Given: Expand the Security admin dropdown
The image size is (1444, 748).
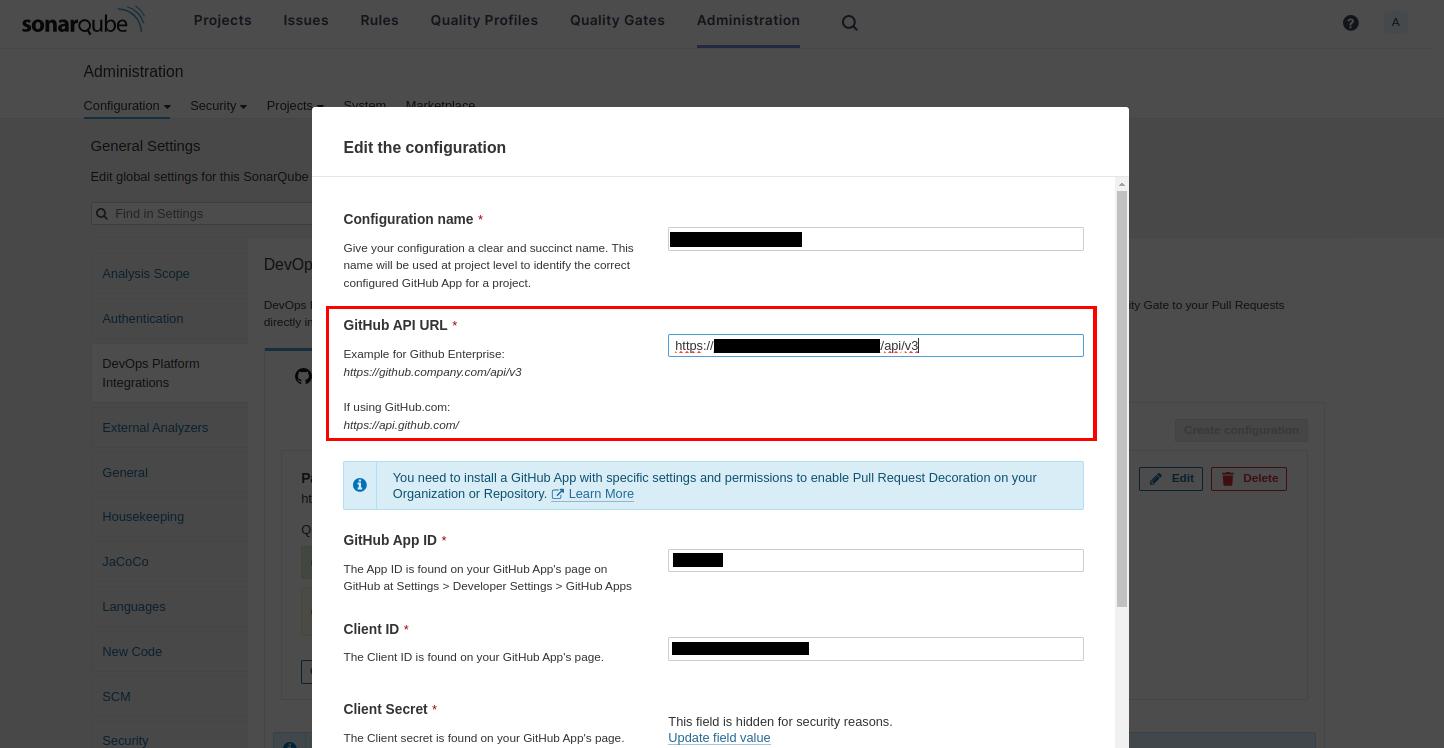Looking at the screenshot, I should [218, 106].
